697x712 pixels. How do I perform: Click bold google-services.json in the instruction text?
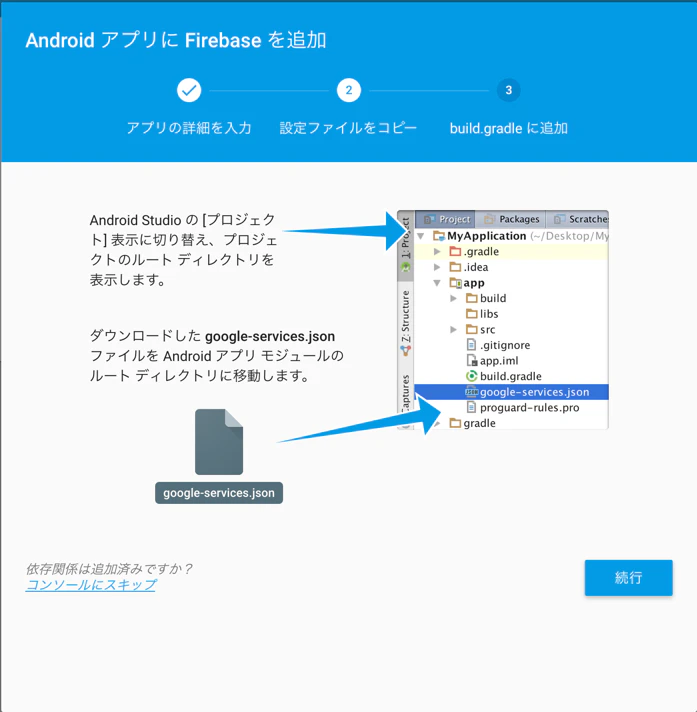click(x=270, y=336)
